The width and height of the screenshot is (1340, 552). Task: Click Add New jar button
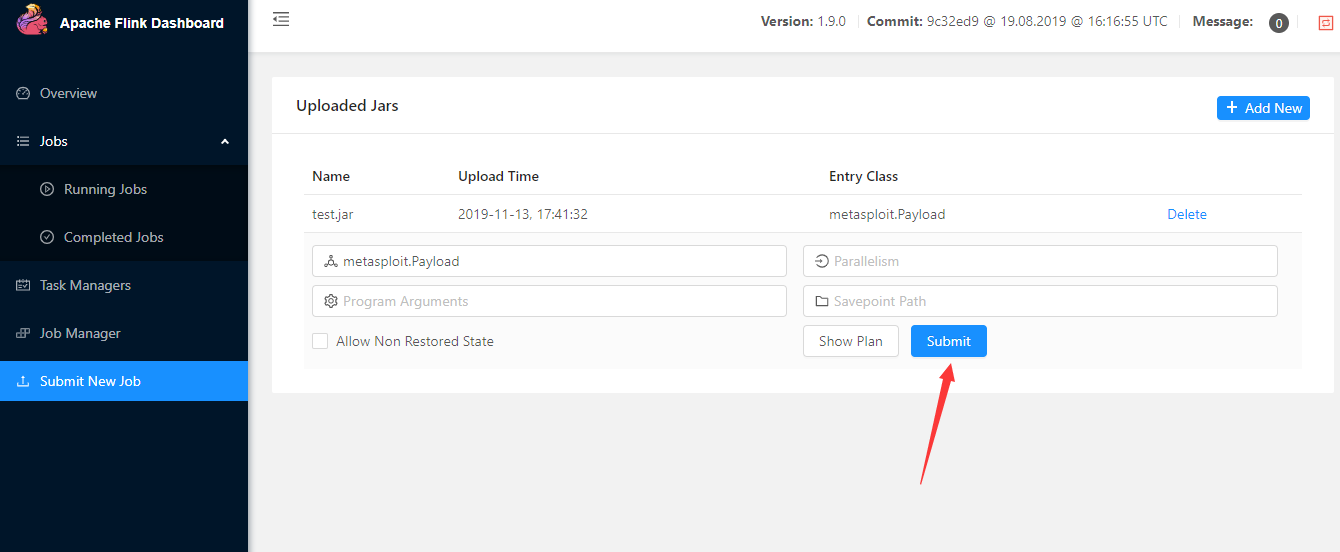pyautogui.click(x=1263, y=108)
